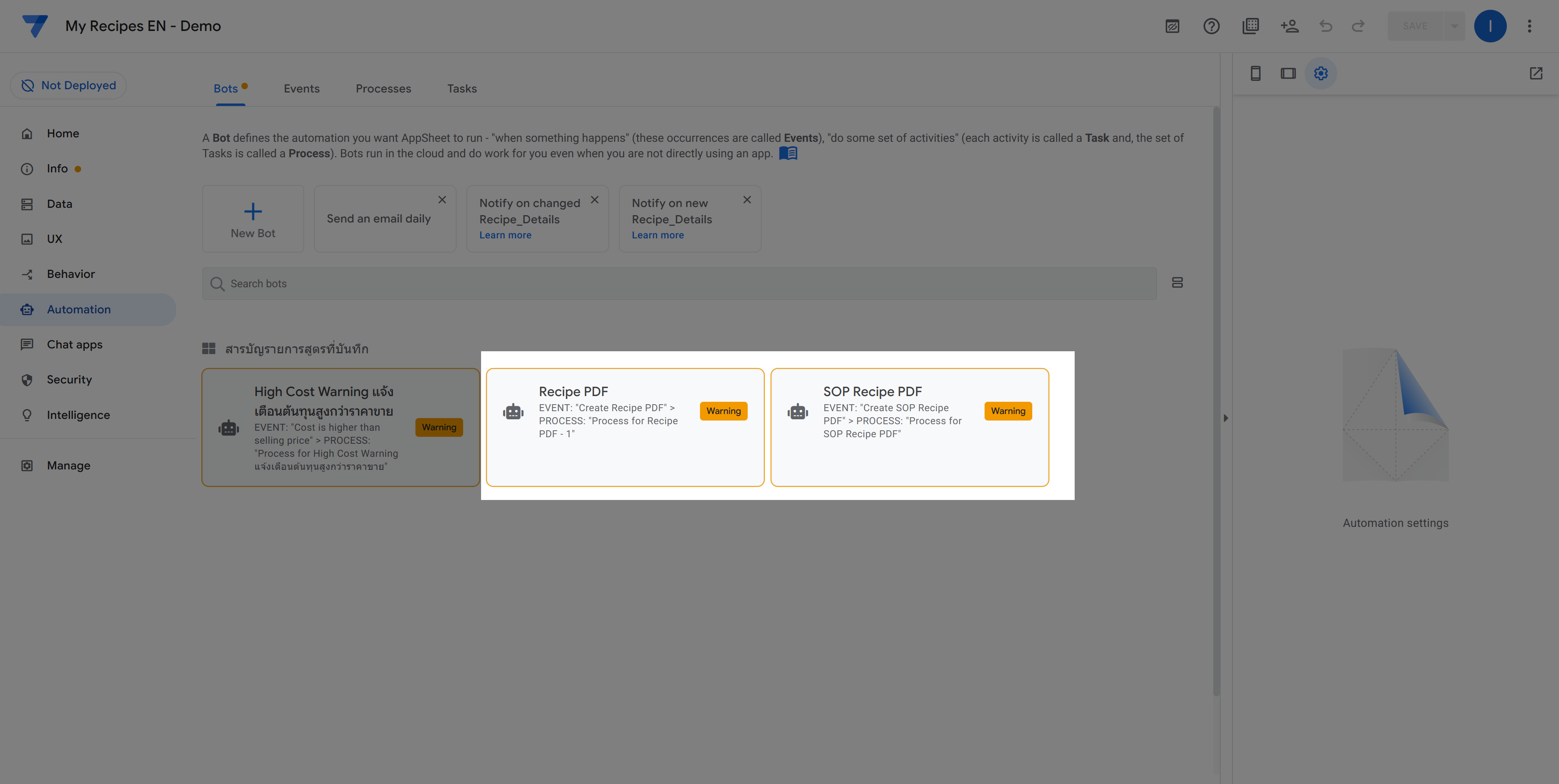Image resolution: width=1559 pixels, height=784 pixels.
Task: Switch to the Bots tab
Action: pos(226,89)
